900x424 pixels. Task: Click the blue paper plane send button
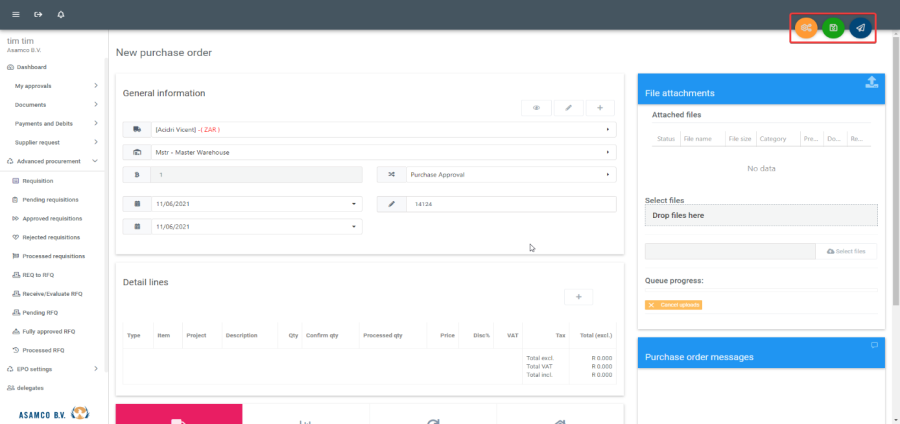[859, 28]
